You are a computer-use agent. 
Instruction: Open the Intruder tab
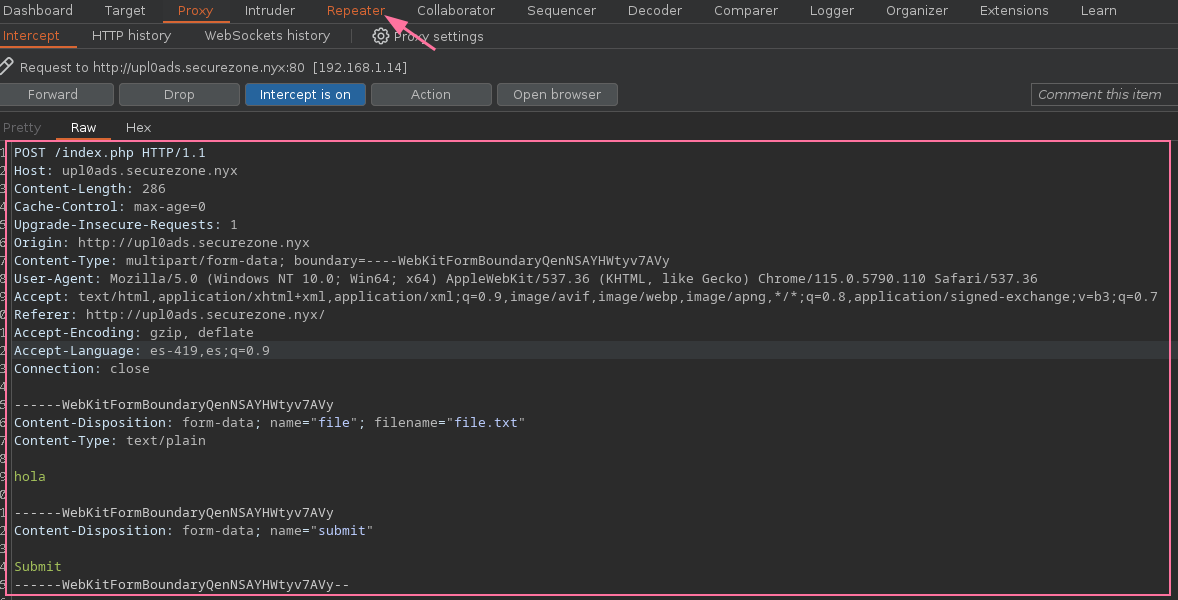coord(270,11)
